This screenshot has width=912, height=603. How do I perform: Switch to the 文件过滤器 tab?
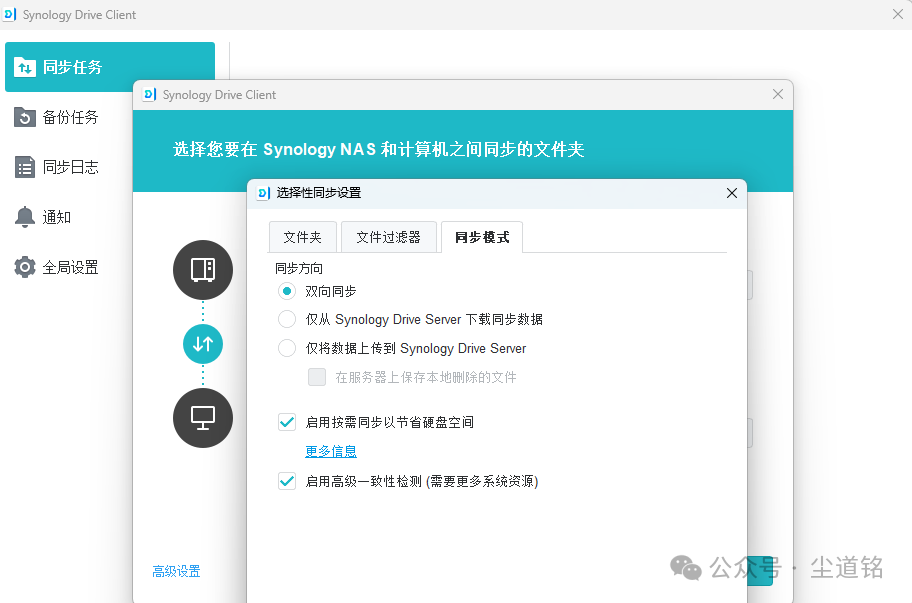point(389,237)
